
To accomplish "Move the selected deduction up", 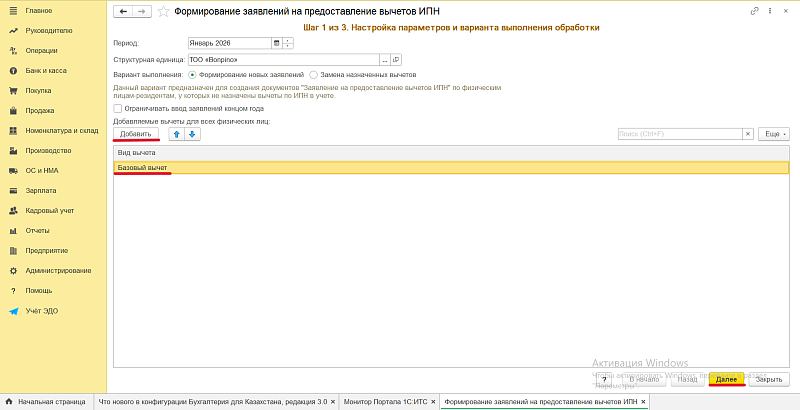I will point(177,133).
